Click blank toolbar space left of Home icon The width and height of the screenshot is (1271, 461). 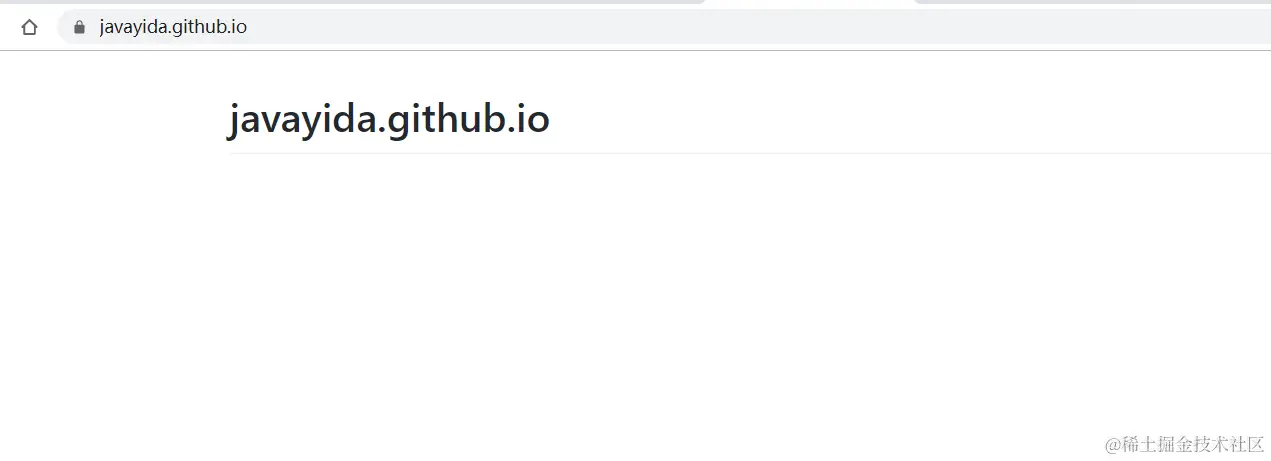(8, 27)
